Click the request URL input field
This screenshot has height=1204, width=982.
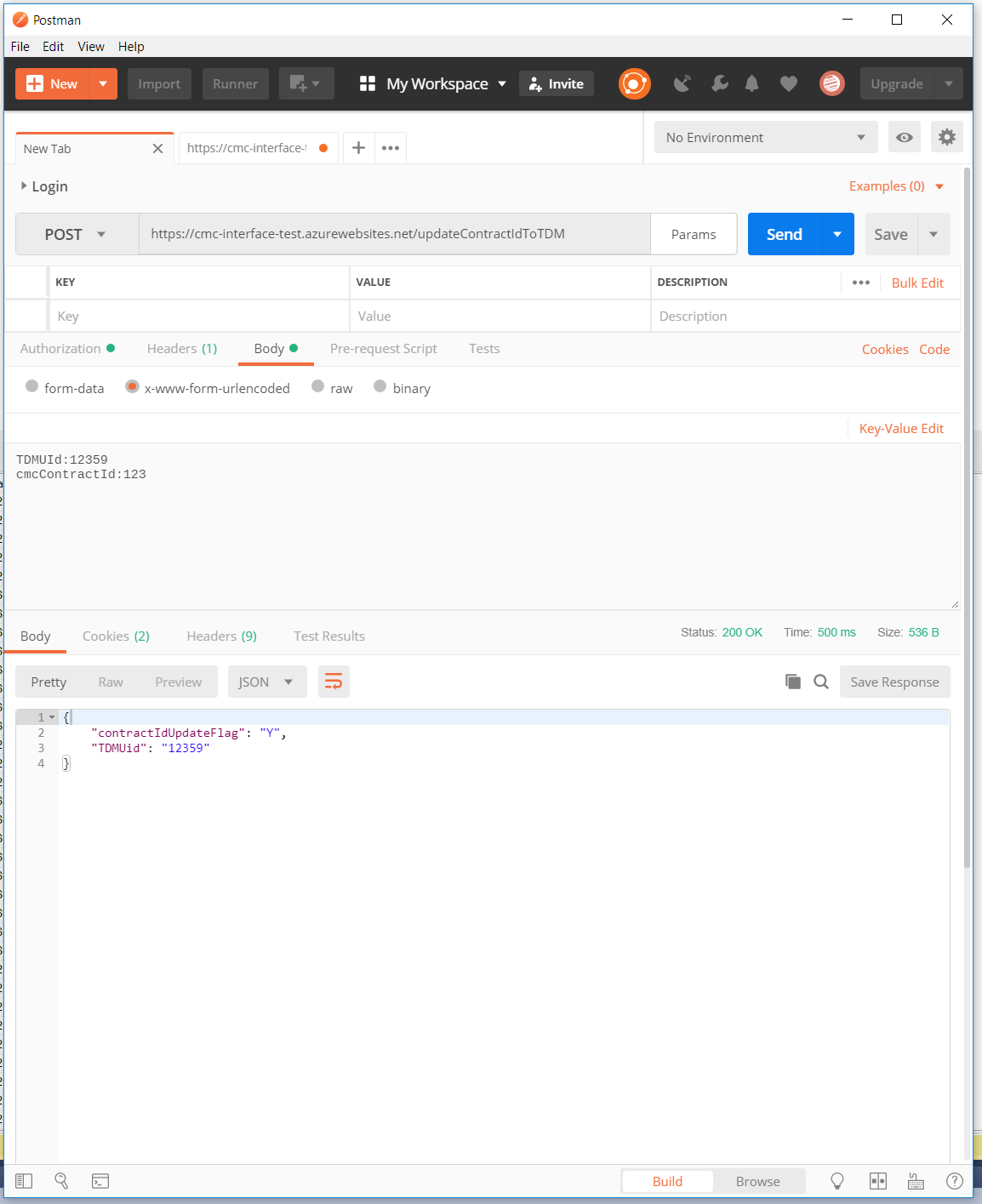[395, 234]
